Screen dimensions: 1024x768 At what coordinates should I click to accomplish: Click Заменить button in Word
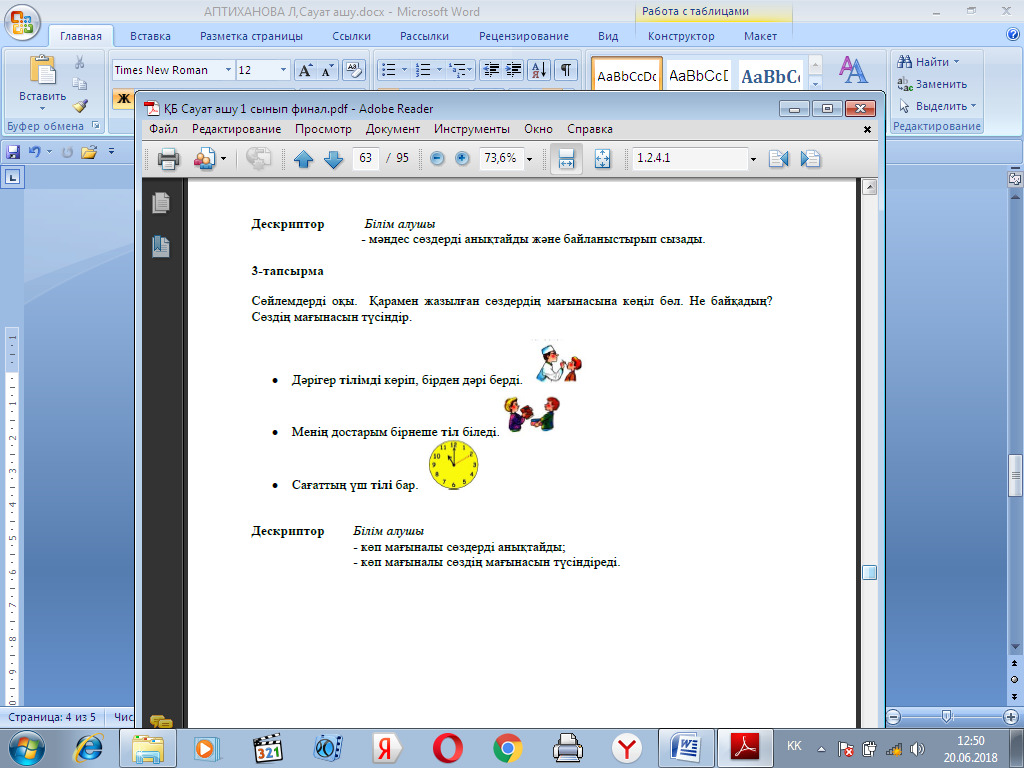coord(932,84)
